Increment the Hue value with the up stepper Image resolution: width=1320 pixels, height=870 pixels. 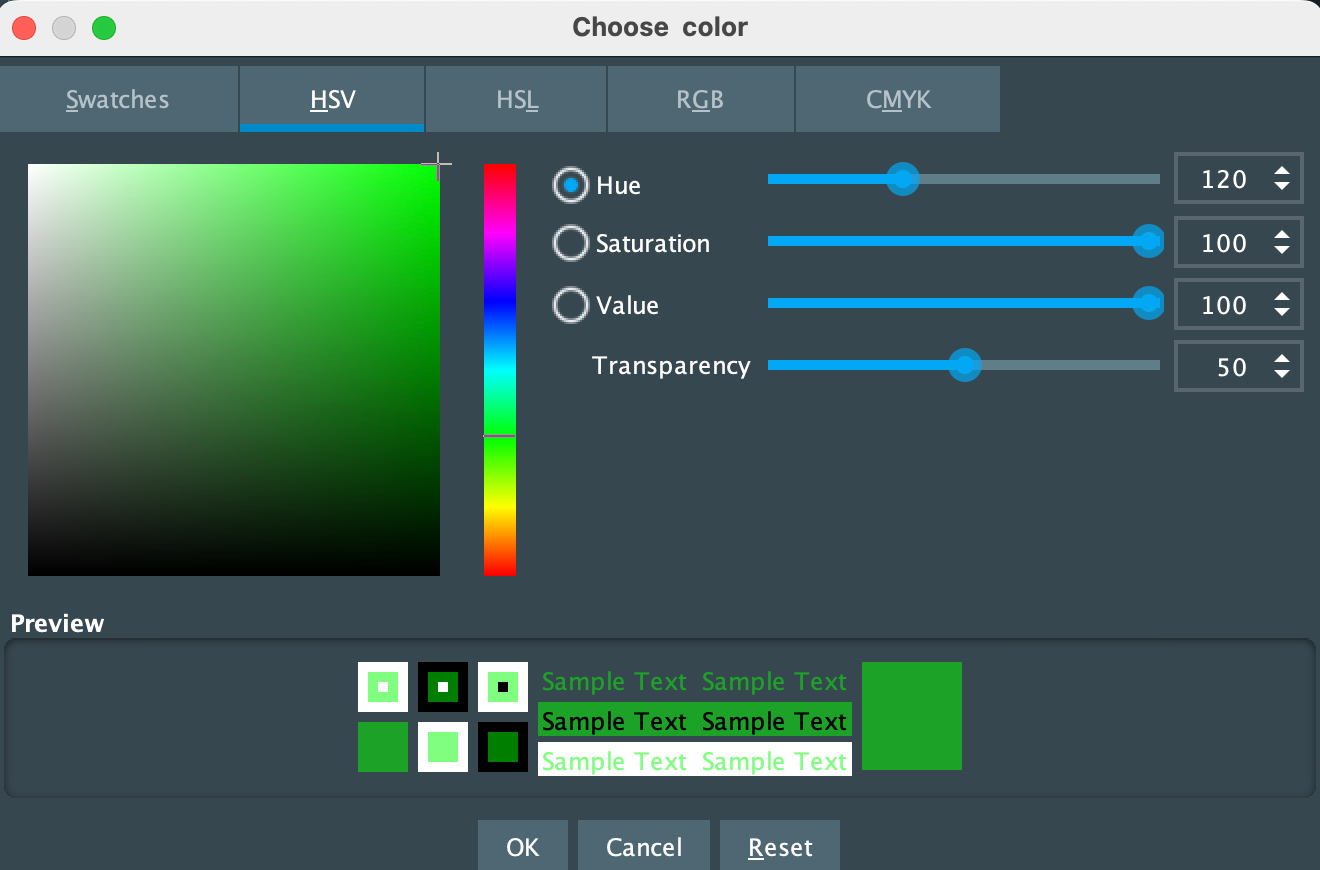(x=1281, y=171)
